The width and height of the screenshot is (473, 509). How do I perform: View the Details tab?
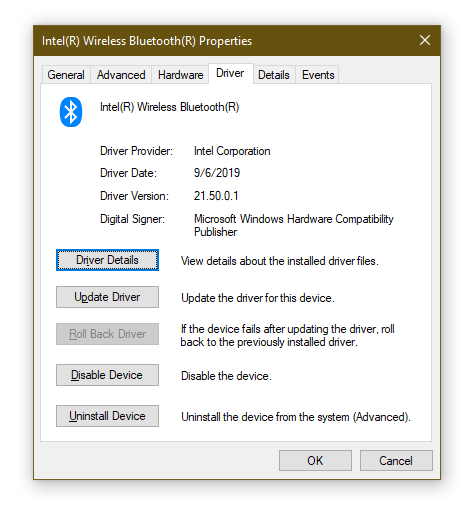pos(274,75)
